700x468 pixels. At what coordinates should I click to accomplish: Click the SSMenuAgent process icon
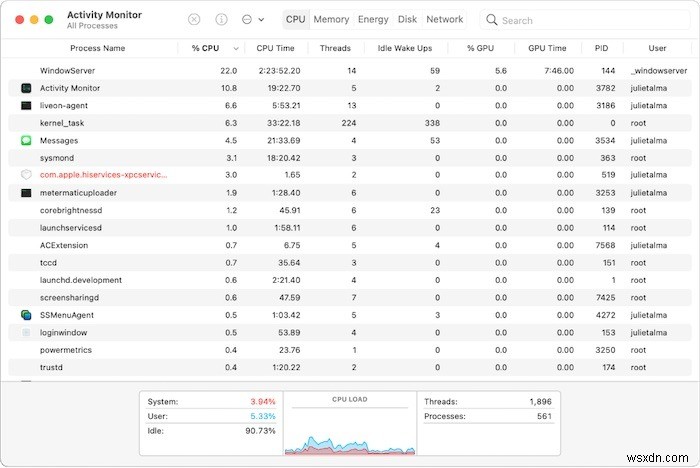click(x=26, y=314)
